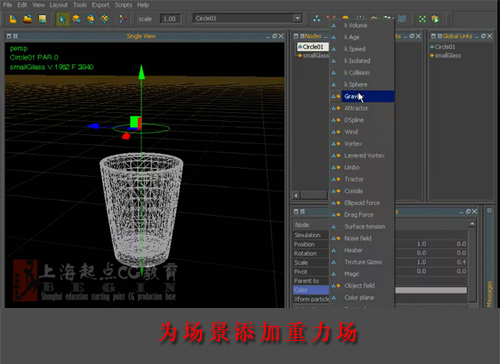Select smallGlass in the Global Links panel
This screenshot has width=500, height=364.
448,56
